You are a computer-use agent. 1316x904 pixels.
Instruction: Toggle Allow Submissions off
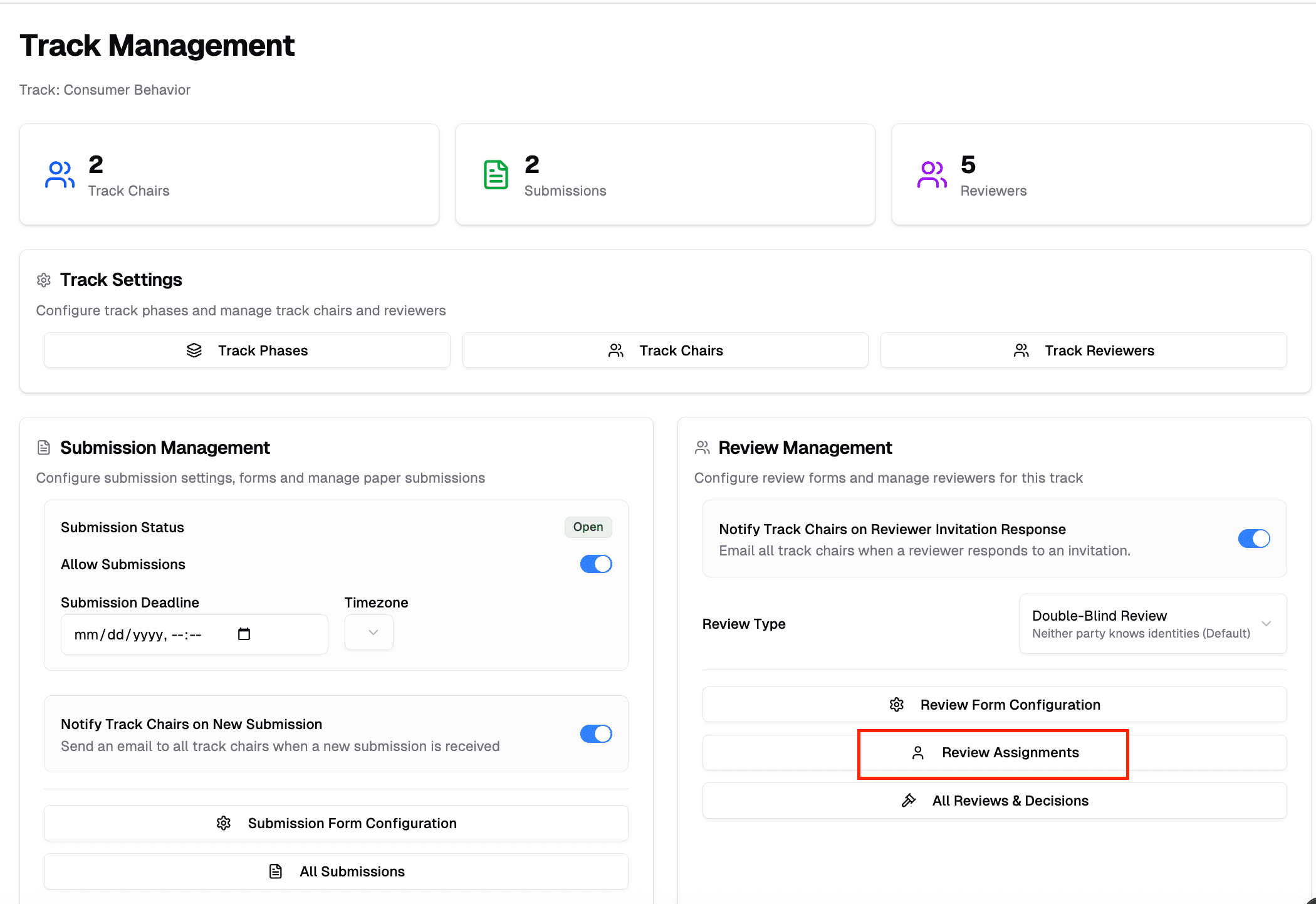(595, 564)
